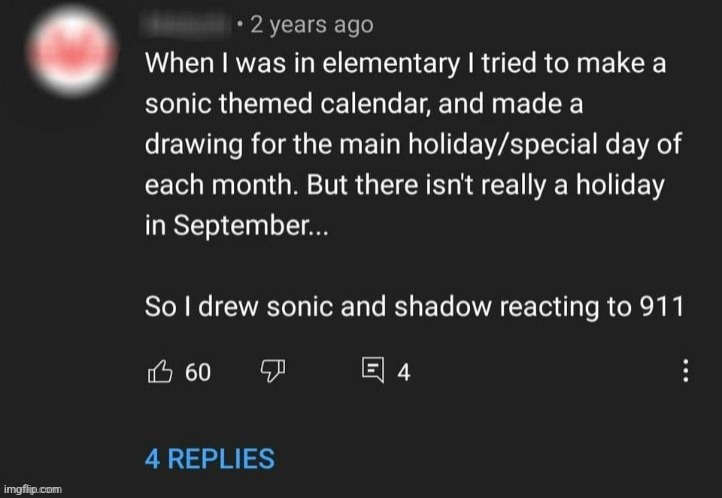
Task: Click the line "So I drew sonic and shadow"
Action: [414, 308]
